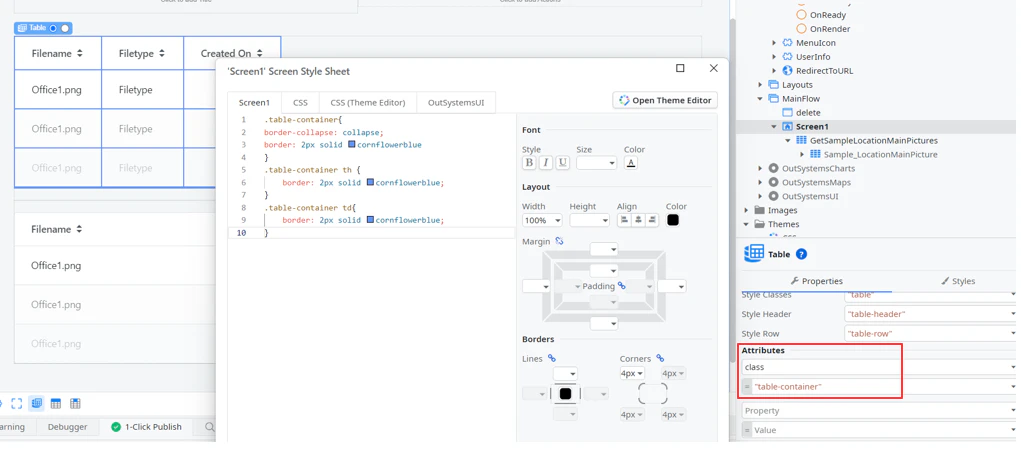This screenshot has height=460, width=1021.
Task: Toggle Underline font style button
Action: (563, 163)
